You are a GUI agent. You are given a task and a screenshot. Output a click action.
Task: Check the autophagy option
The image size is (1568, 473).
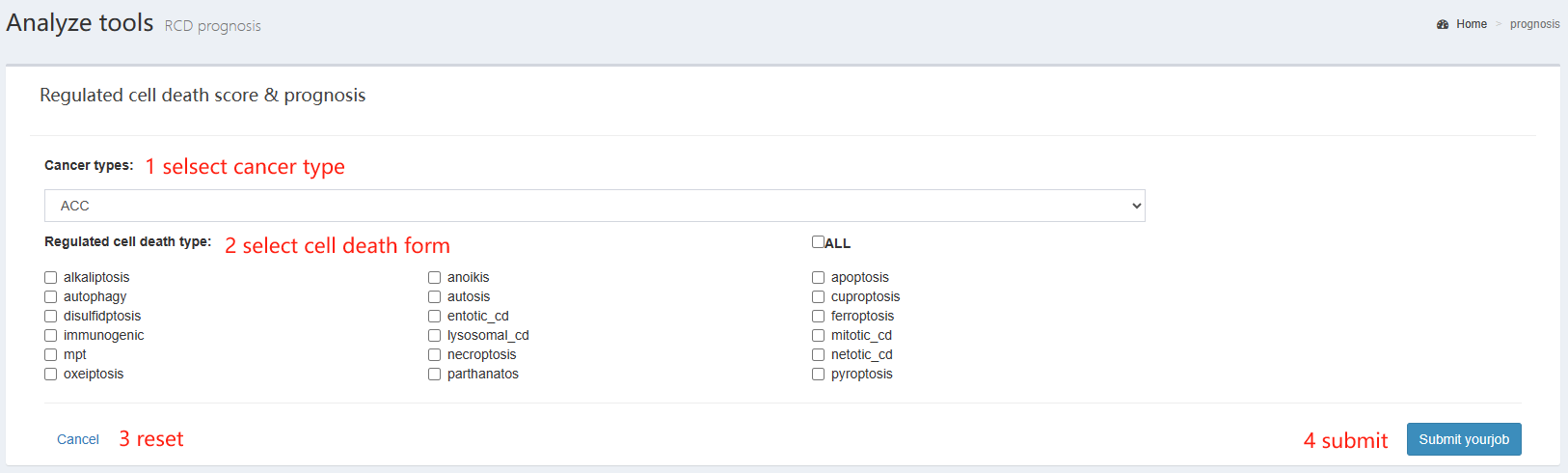(50, 296)
